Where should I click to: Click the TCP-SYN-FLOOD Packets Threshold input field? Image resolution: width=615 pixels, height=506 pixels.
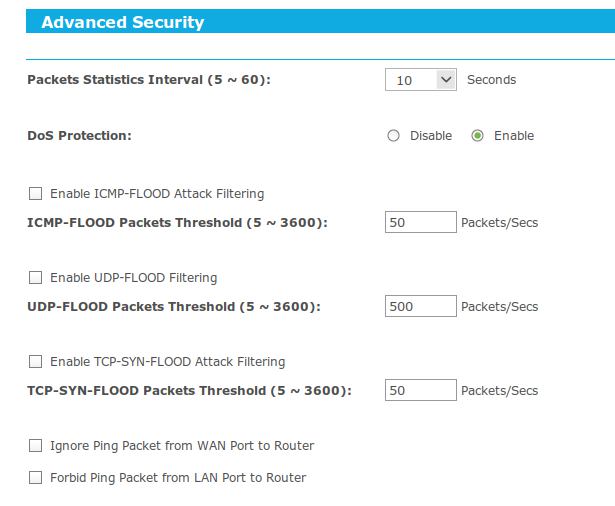420,391
